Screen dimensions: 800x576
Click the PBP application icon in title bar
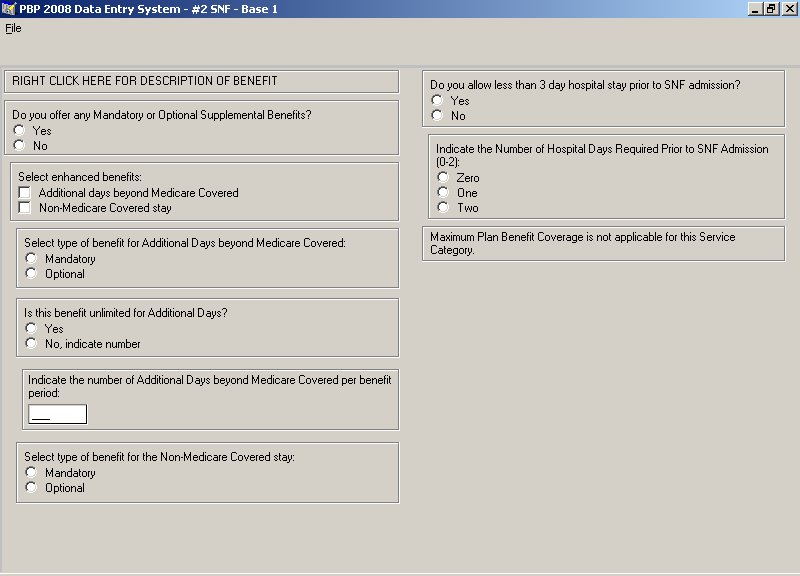(x=9, y=9)
